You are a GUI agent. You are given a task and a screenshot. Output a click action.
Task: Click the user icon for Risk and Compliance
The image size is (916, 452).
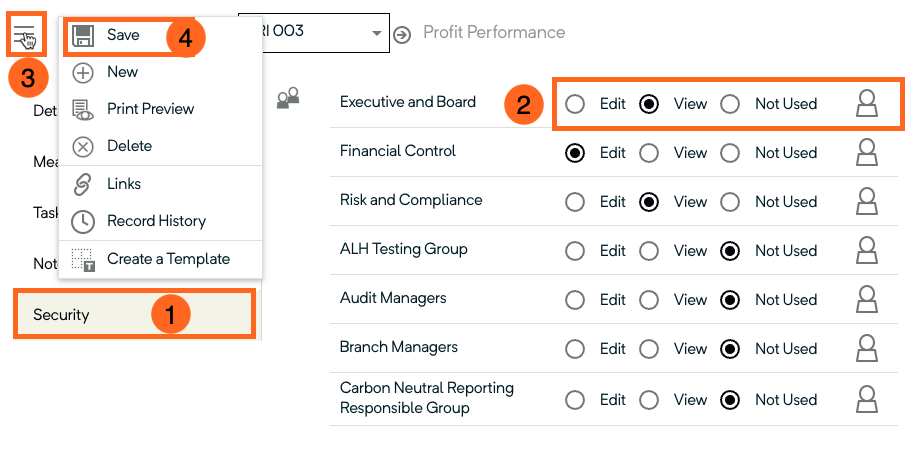click(867, 201)
